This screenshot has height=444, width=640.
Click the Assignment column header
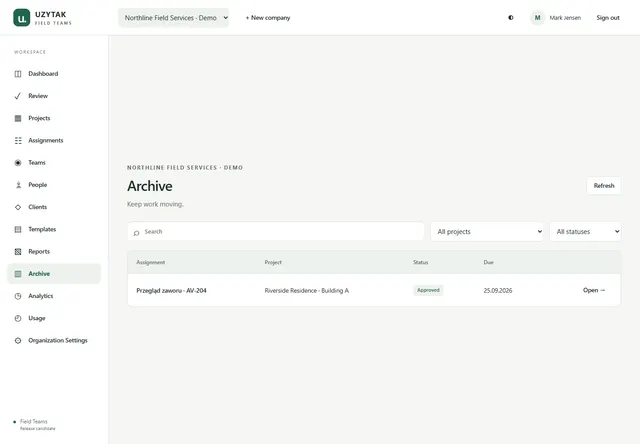(x=151, y=262)
